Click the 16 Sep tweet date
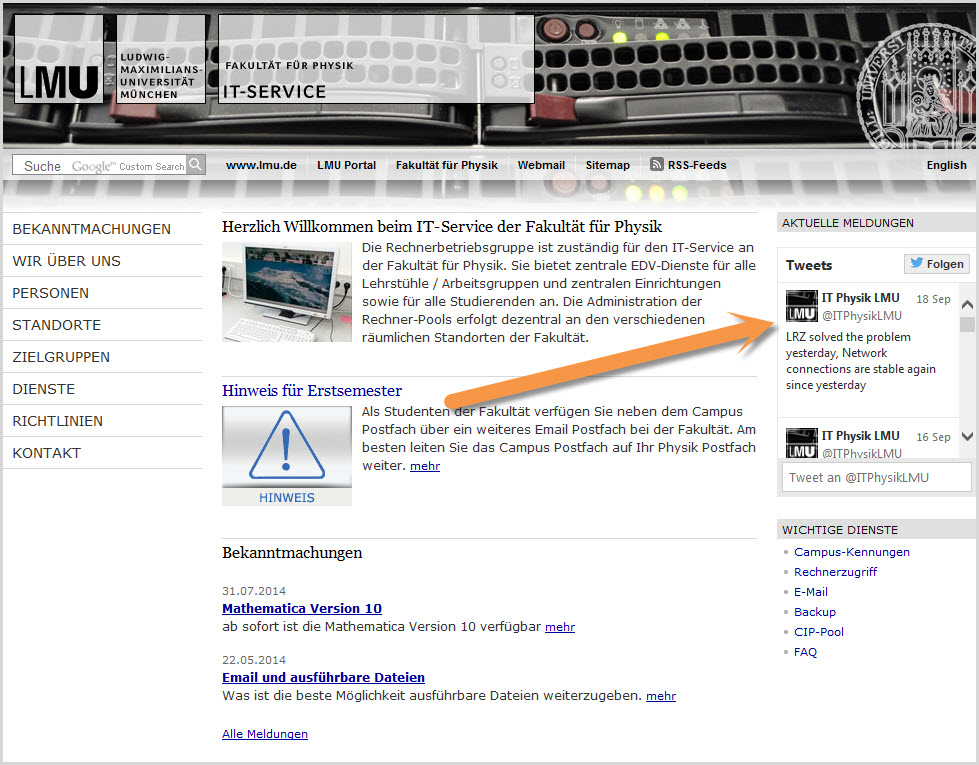The image size is (979, 765). 933,437
